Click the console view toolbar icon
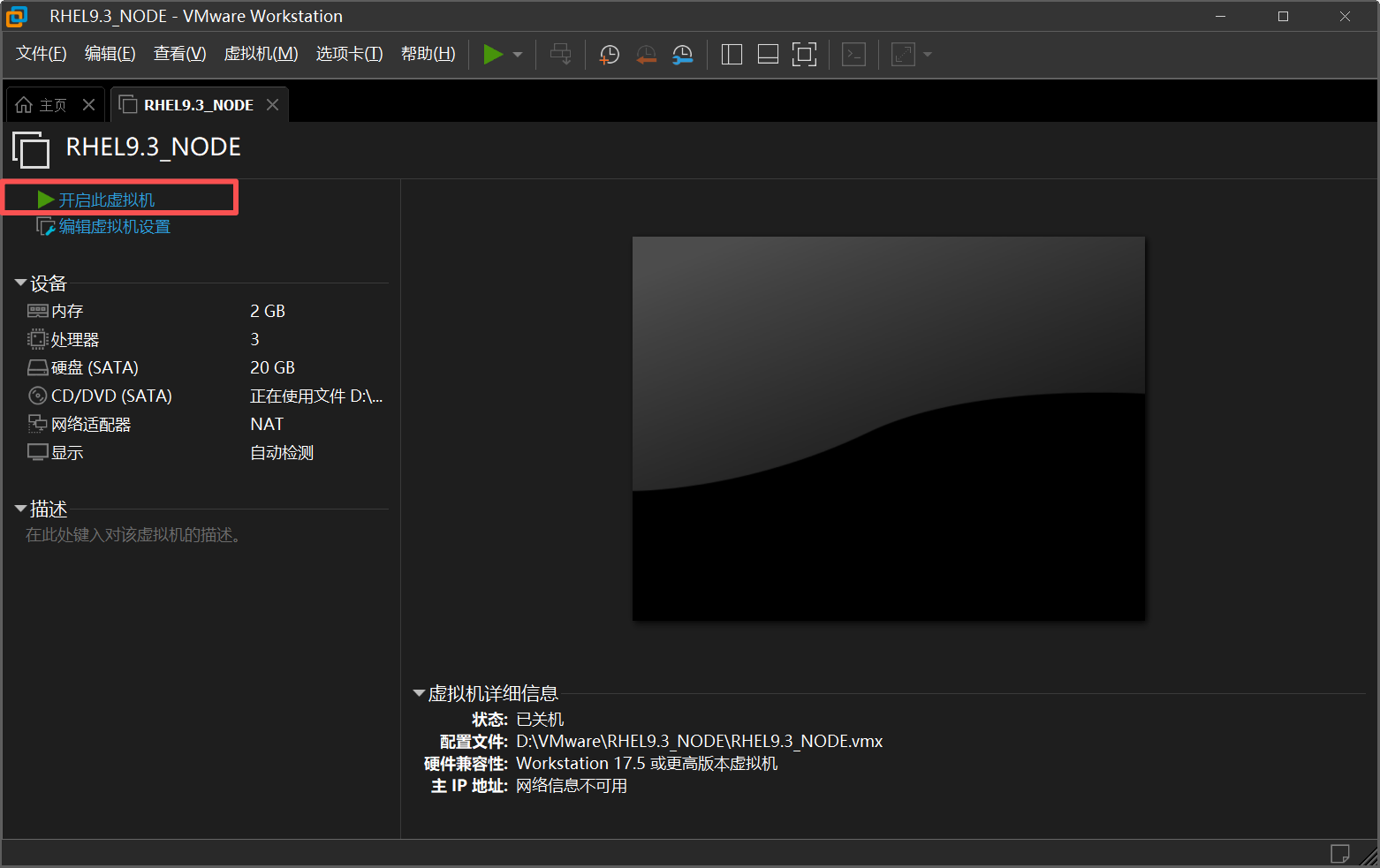This screenshot has height=868, width=1380. [x=853, y=55]
